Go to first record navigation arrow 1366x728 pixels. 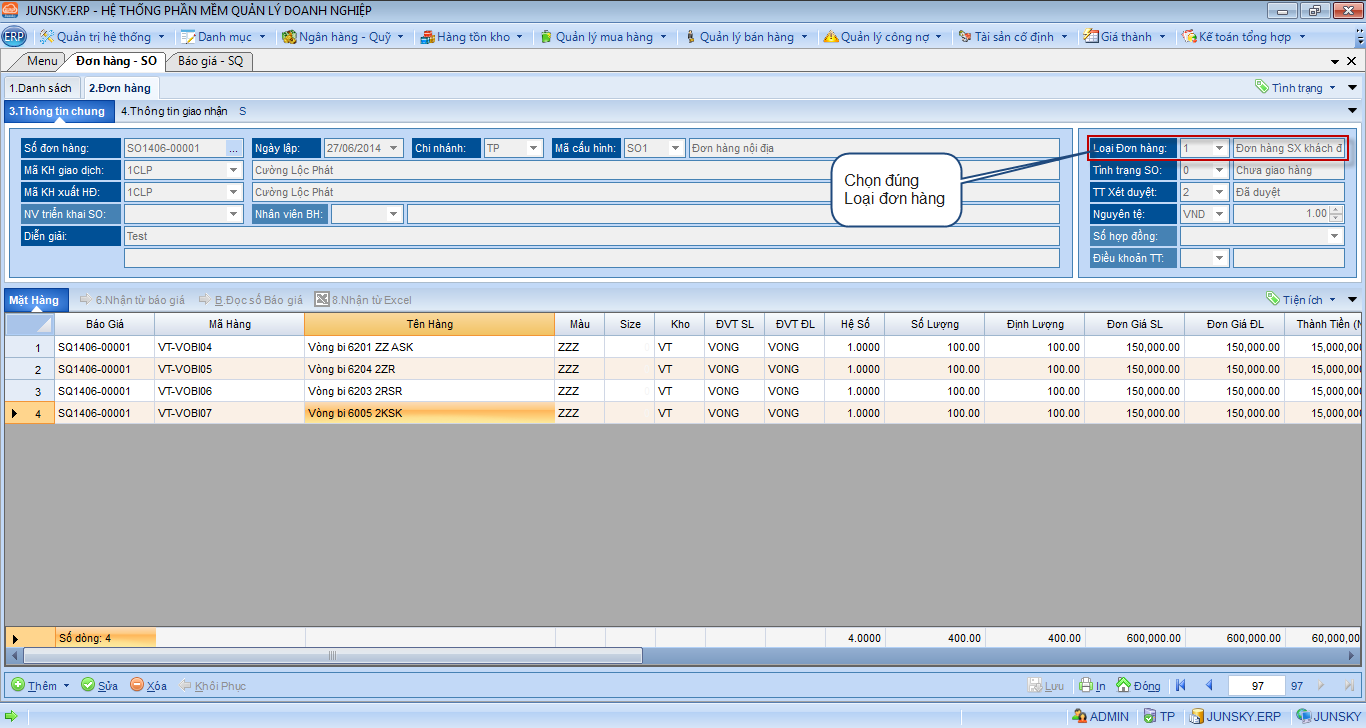coord(1181,685)
